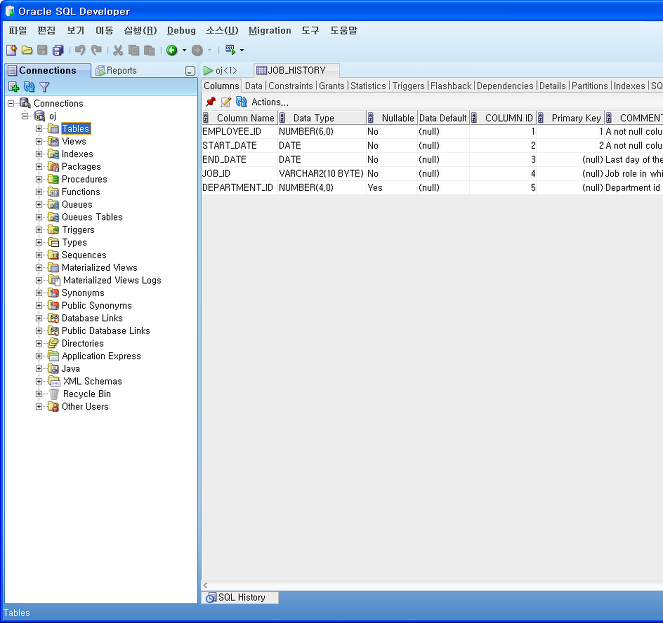Click the Edit table pencil icon

click(x=226, y=102)
